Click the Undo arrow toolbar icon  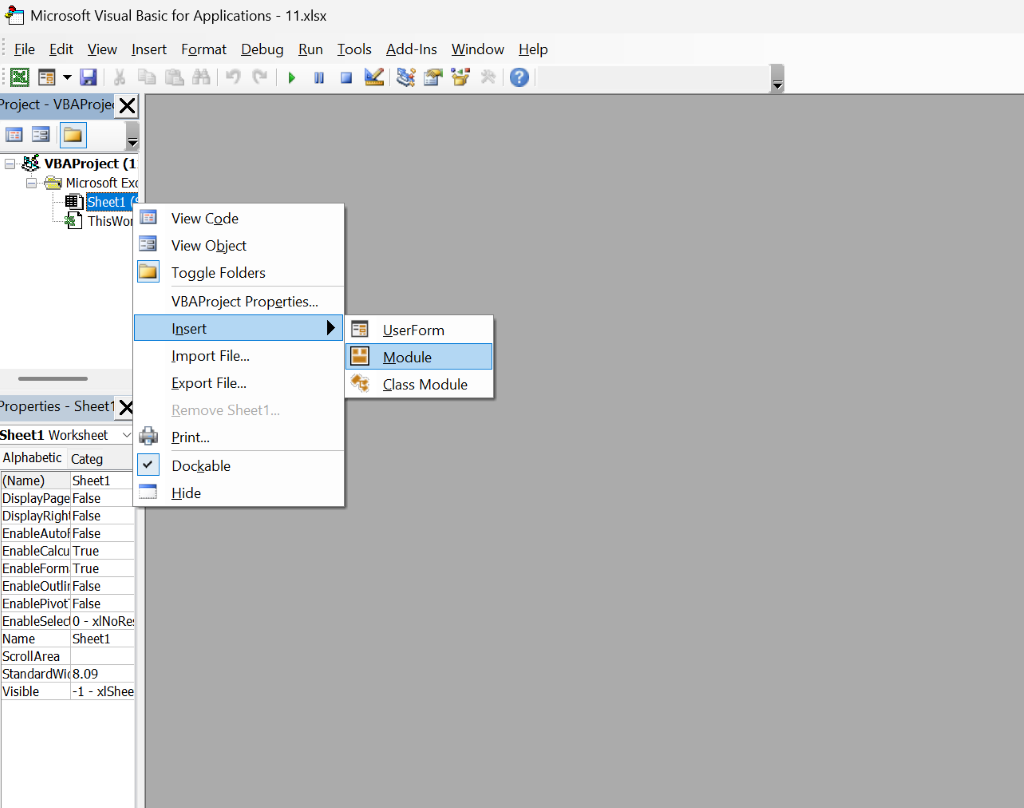(x=233, y=78)
